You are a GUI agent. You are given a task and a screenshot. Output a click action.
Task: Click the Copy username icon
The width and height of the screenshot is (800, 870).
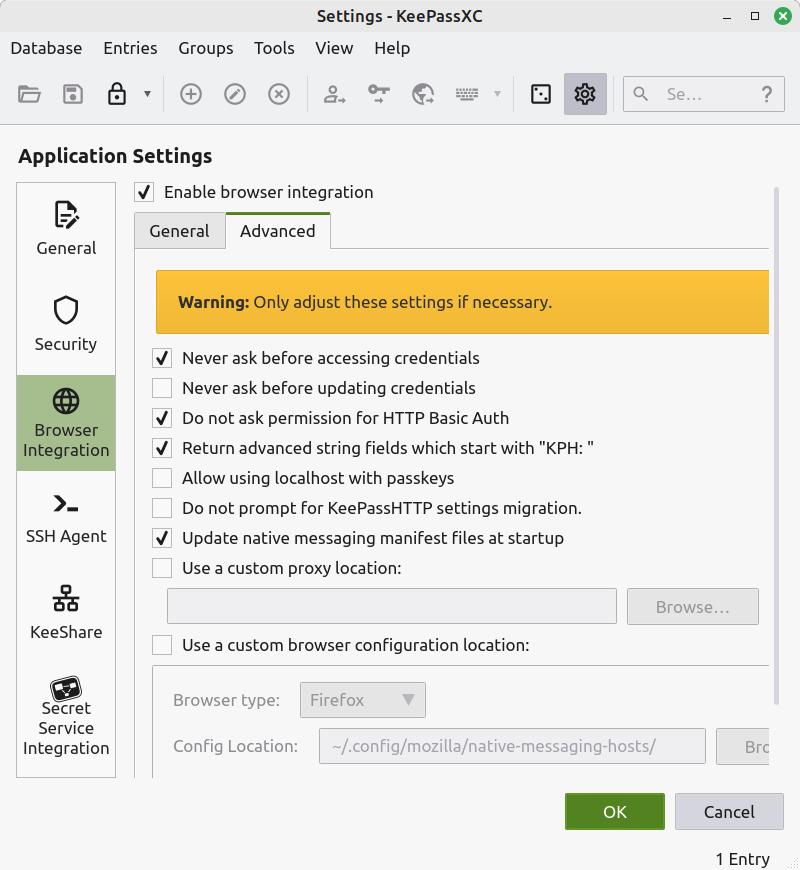335,94
